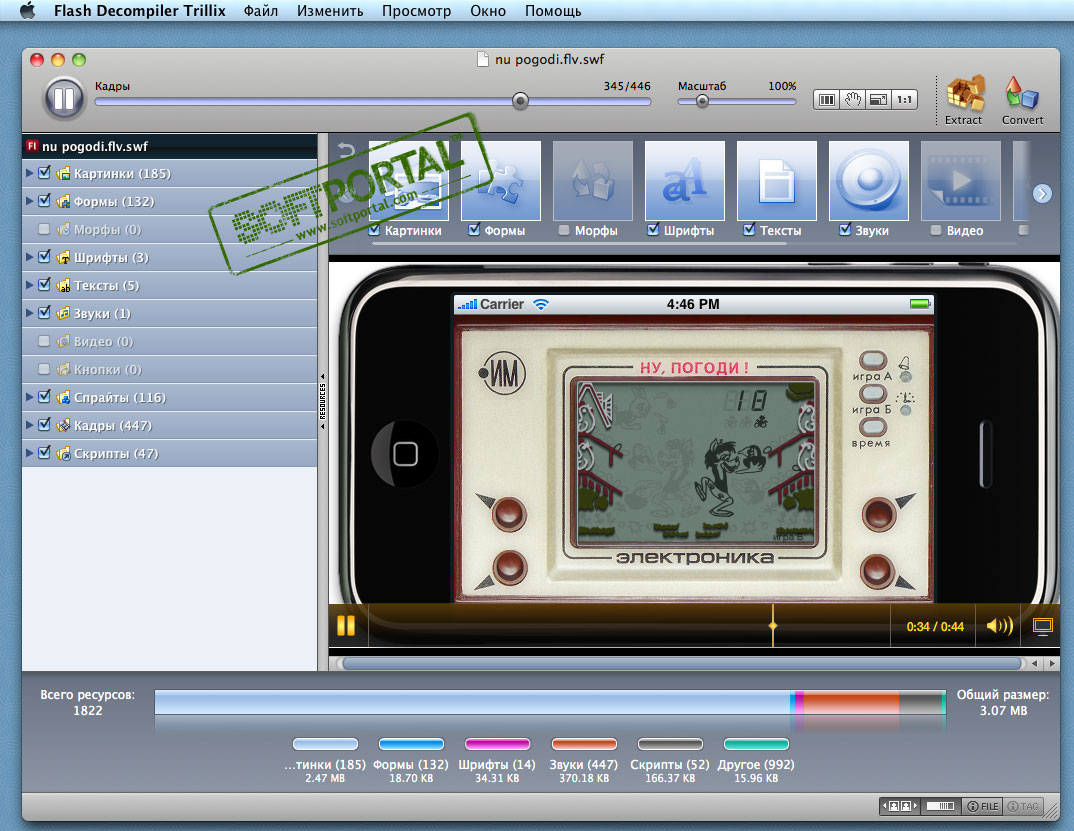Click the horizontal scrollbar below preview

pyautogui.click(x=682, y=663)
